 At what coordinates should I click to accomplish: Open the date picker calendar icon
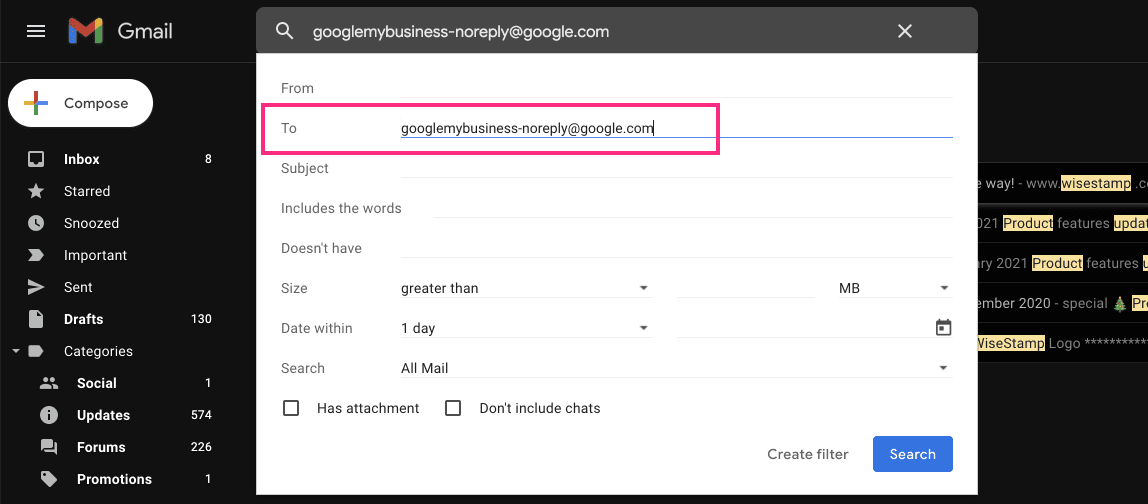[942, 328]
